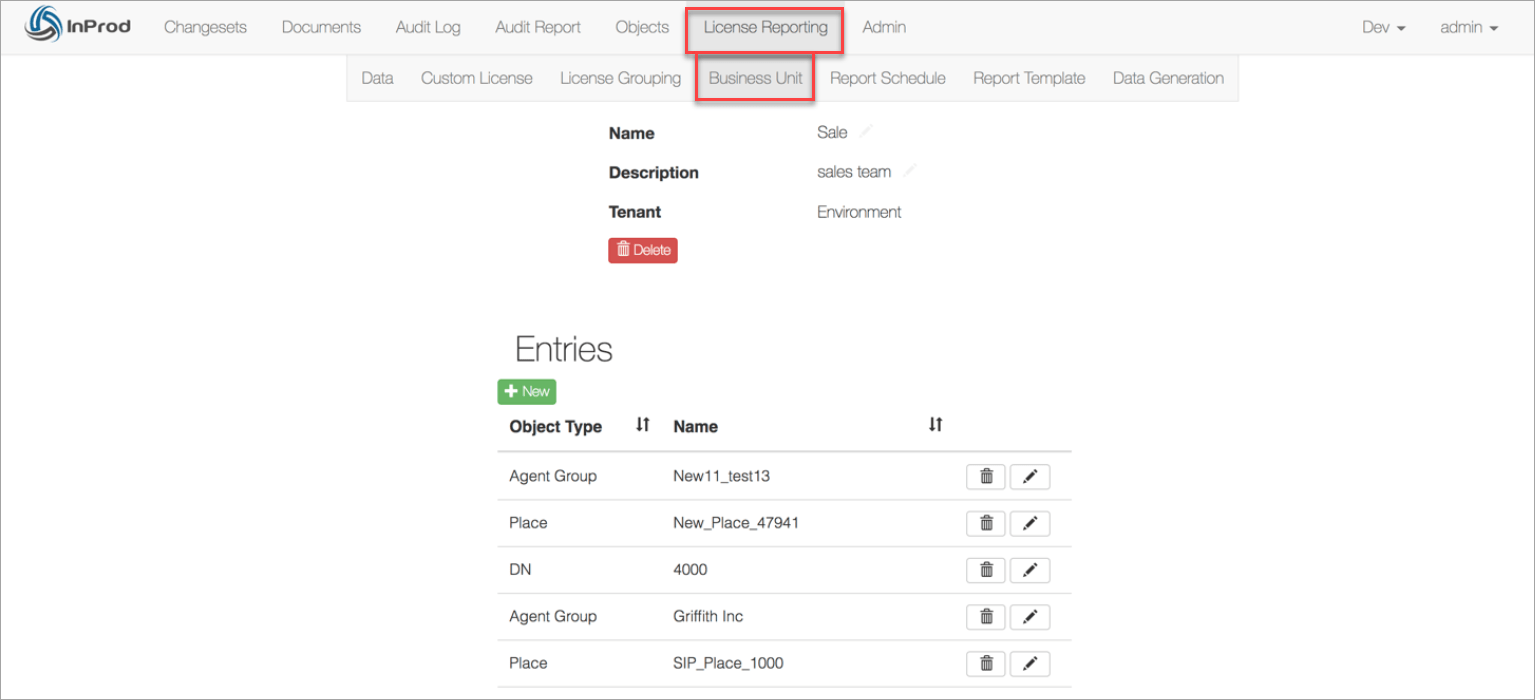Click pencil icon next to Name Sale
This screenshot has height=700, width=1535.
(x=866, y=131)
